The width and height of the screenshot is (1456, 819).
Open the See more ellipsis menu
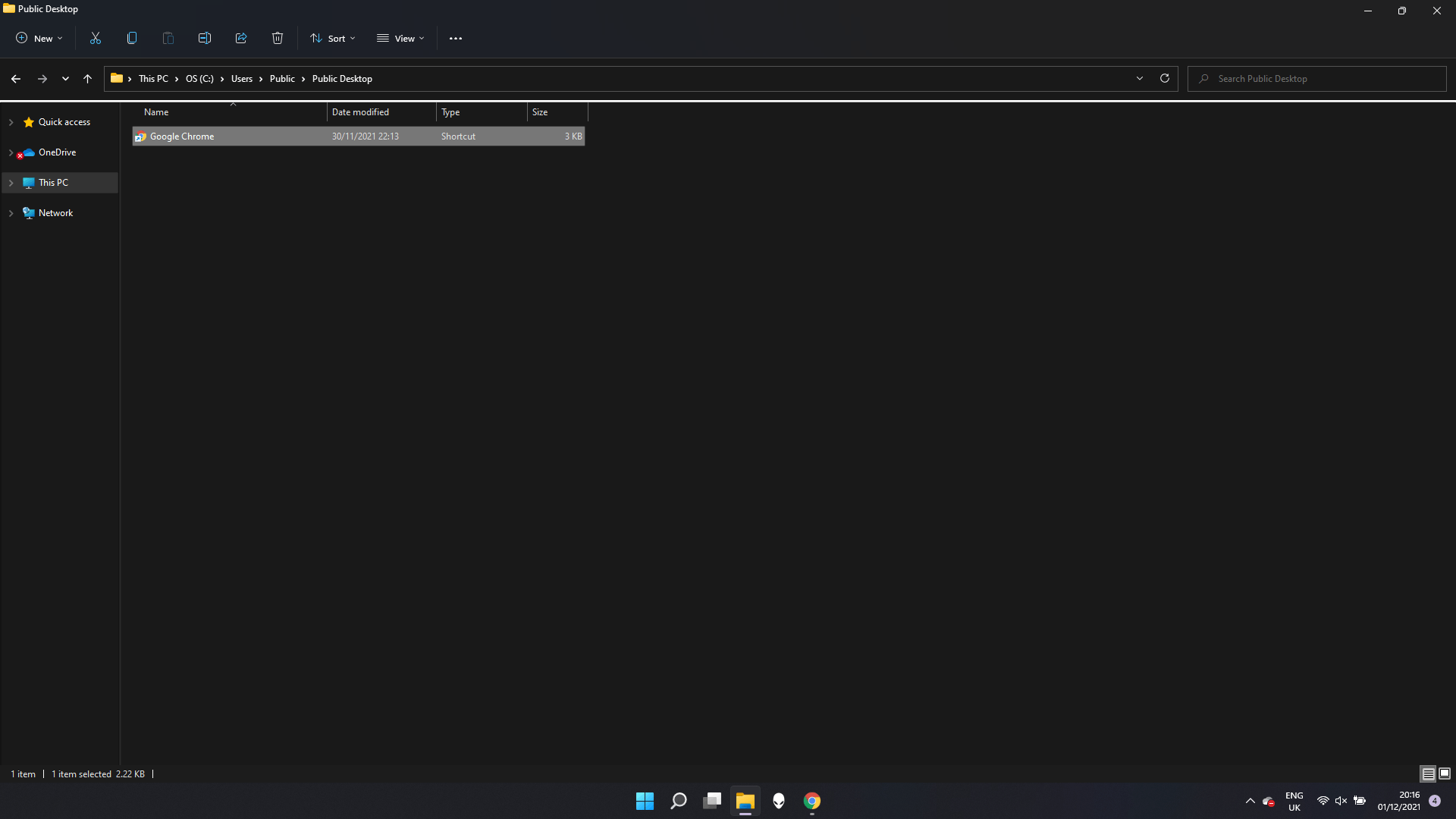(x=455, y=39)
